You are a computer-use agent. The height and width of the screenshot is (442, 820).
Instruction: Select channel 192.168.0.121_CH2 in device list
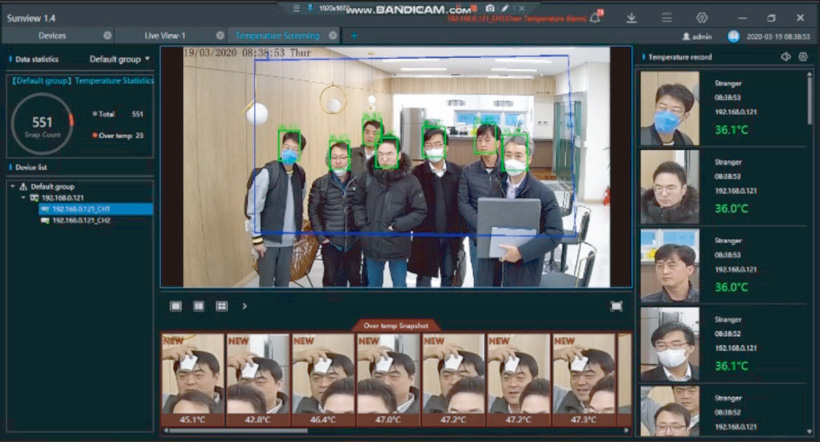[82, 220]
